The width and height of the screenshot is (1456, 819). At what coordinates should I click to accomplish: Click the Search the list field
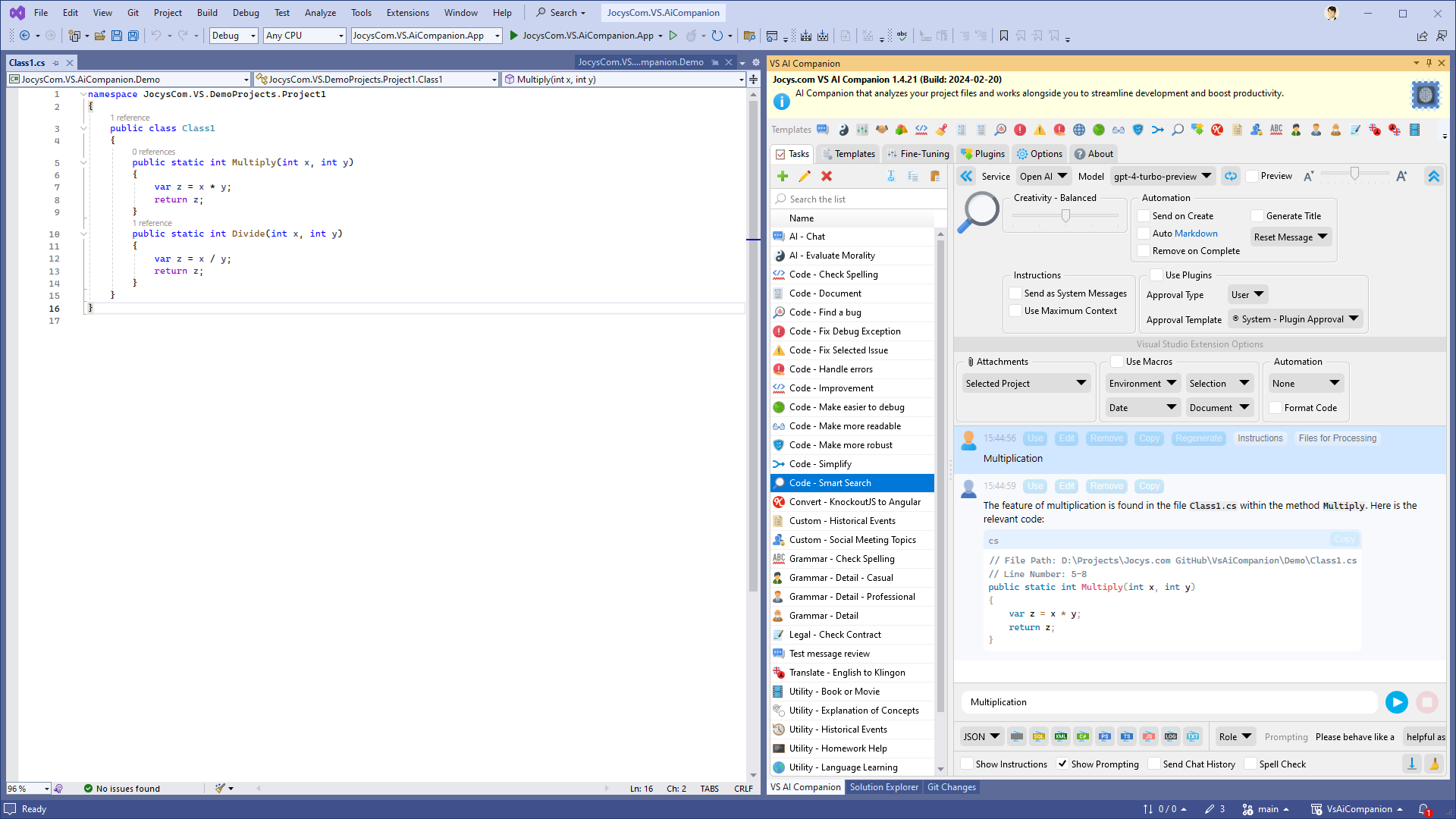858,199
